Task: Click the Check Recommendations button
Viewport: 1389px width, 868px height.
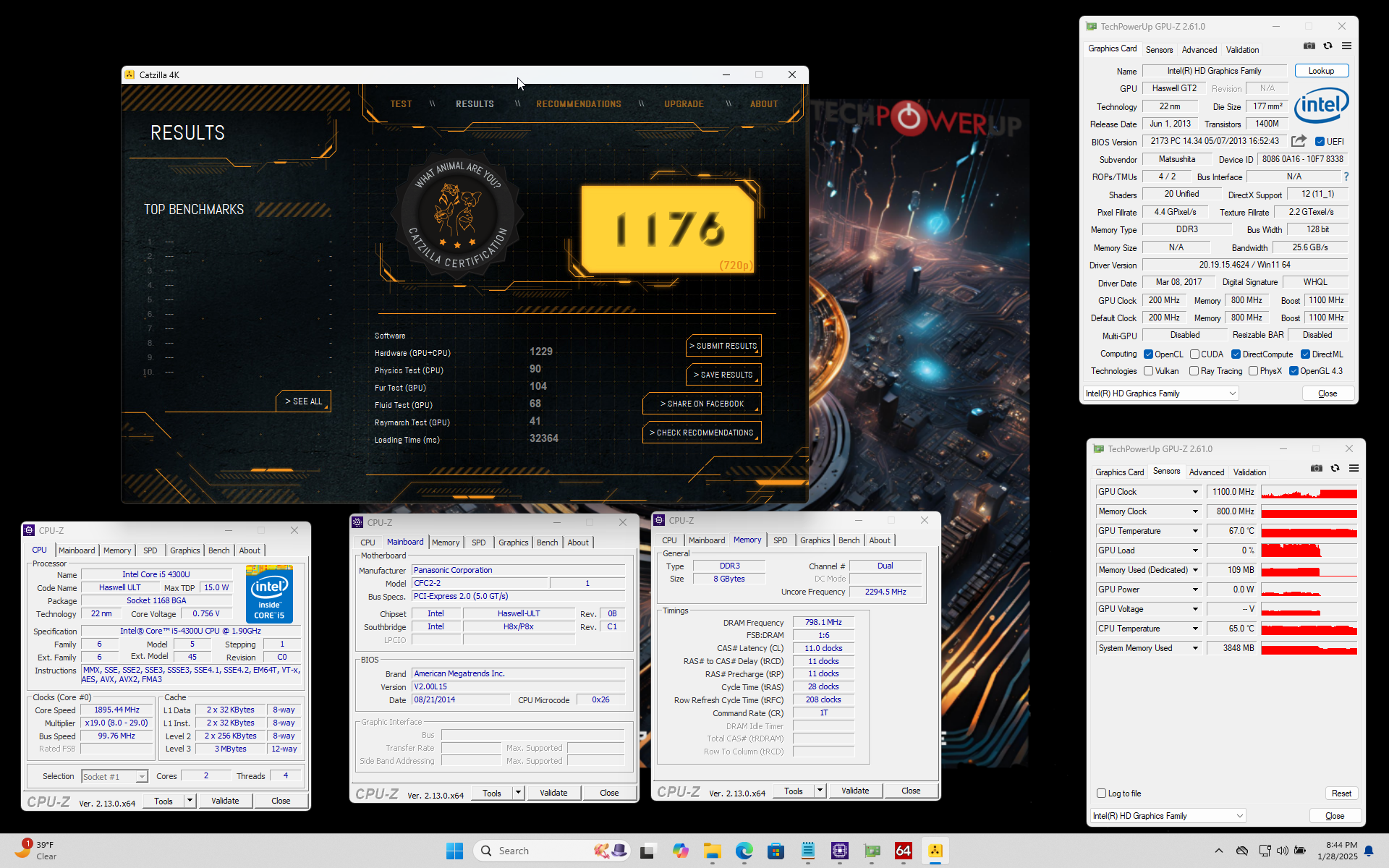Action: coord(702,433)
